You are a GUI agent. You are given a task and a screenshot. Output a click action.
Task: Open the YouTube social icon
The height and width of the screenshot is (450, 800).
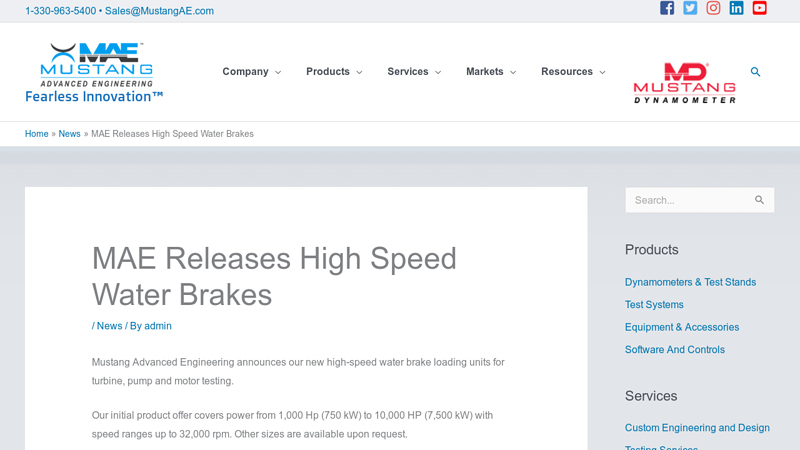click(759, 8)
